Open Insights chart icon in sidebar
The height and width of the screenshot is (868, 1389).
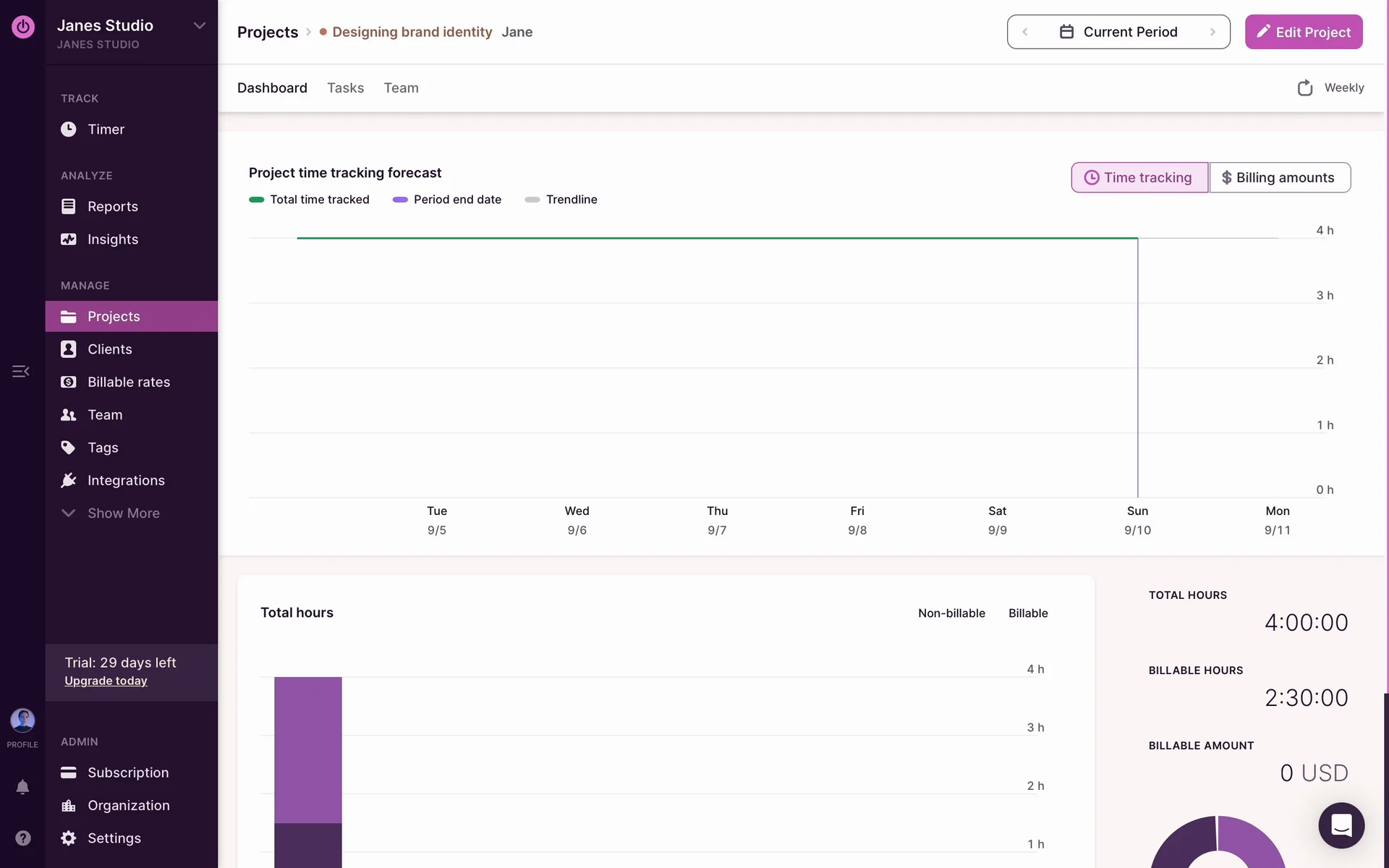tap(68, 239)
